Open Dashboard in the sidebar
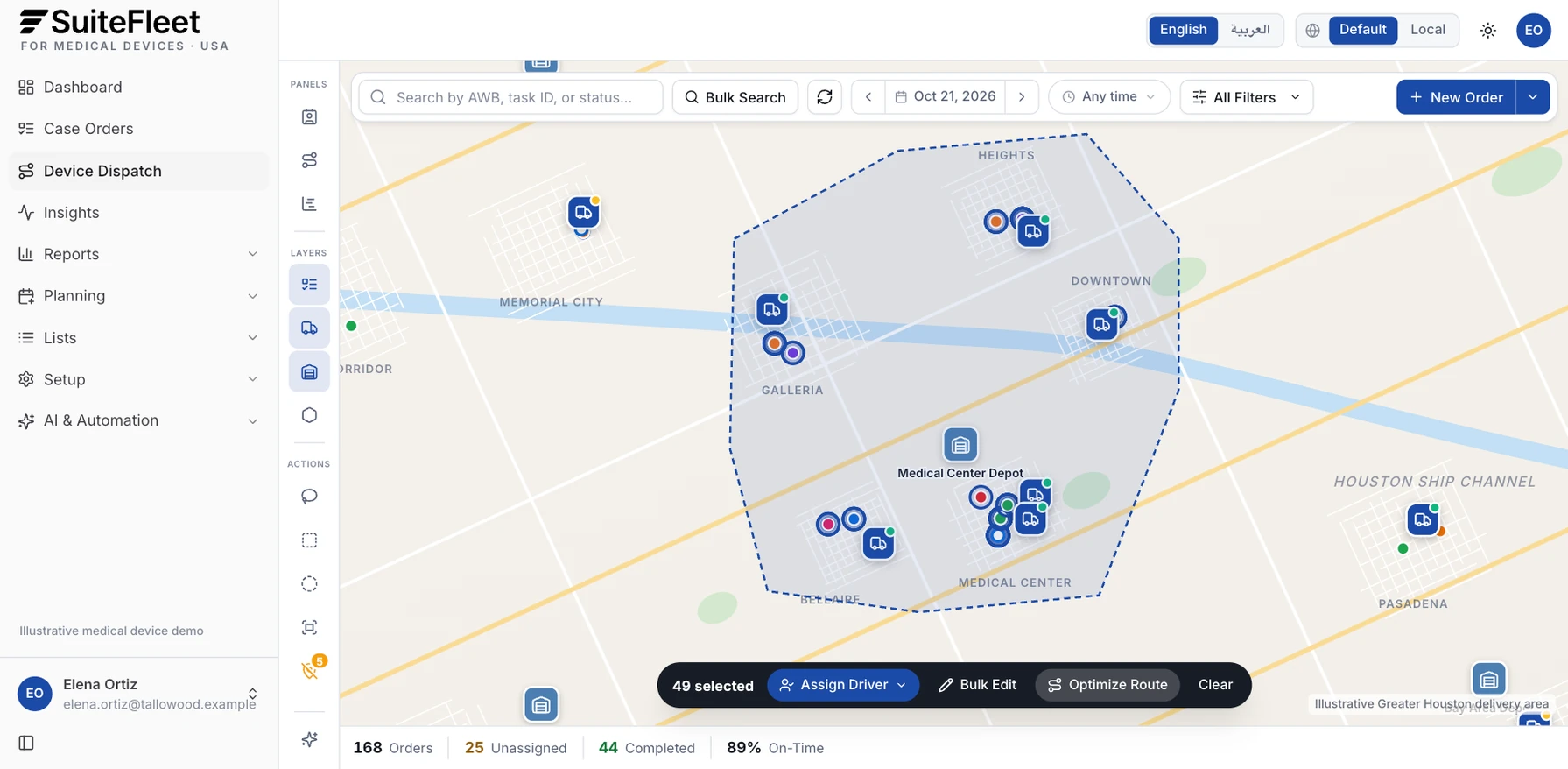 139,87
